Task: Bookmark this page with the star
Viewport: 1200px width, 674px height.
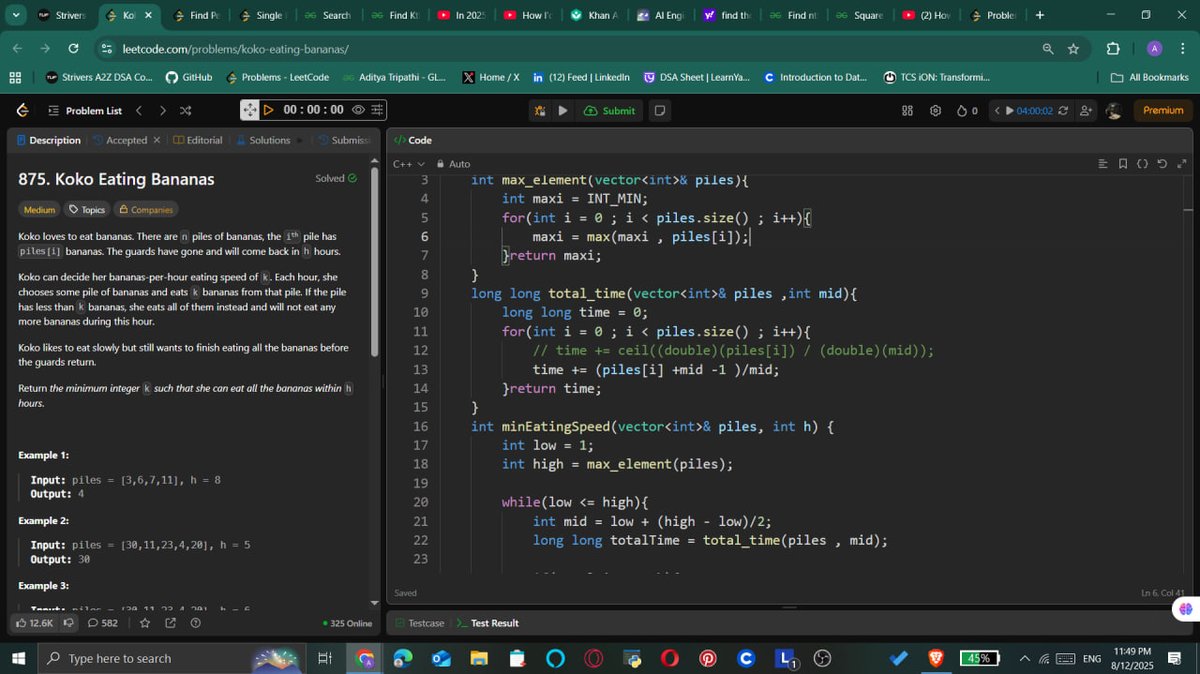Action: click(x=1073, y=48)
